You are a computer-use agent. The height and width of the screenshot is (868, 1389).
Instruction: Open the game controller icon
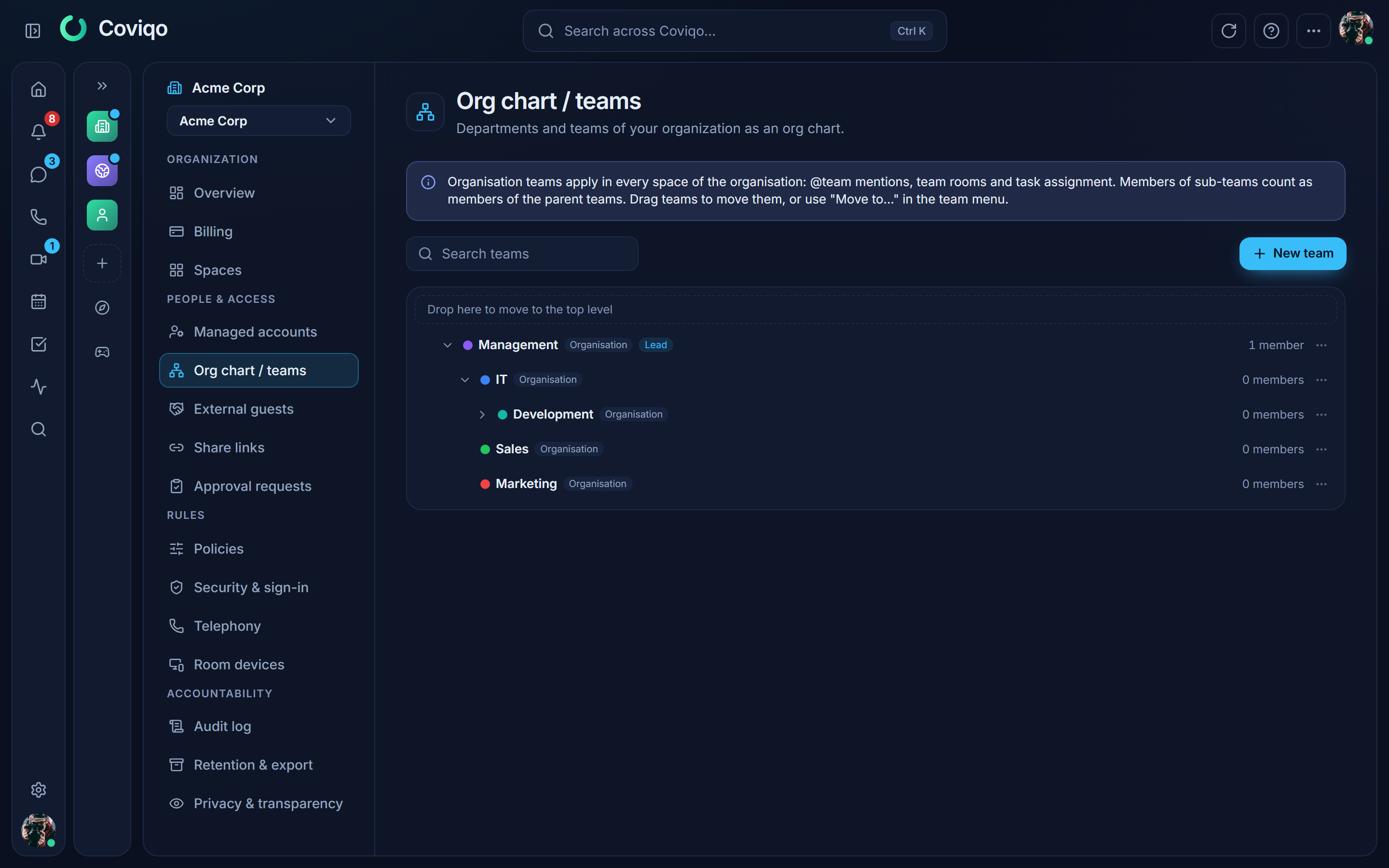[x=102, y=352]
